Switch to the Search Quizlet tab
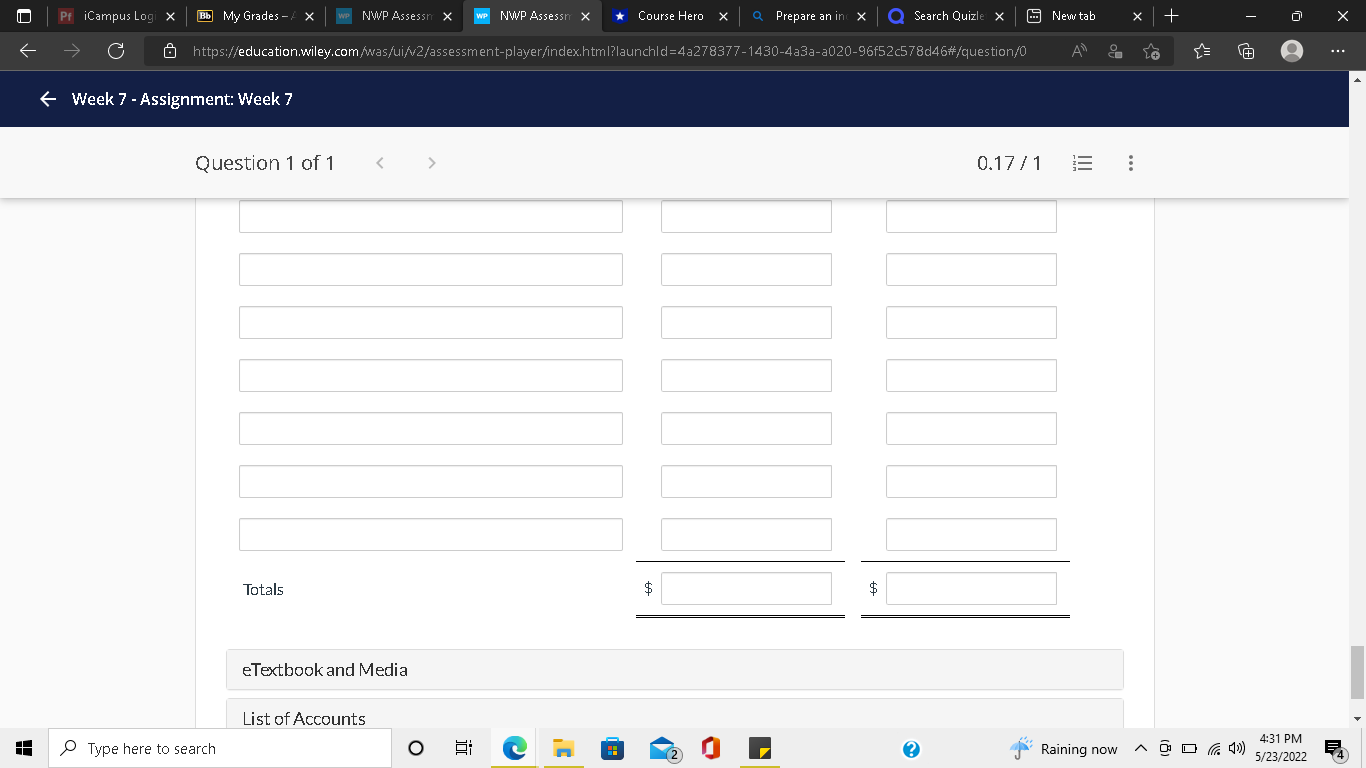The image size is (1366, 768). coord(944,16)
